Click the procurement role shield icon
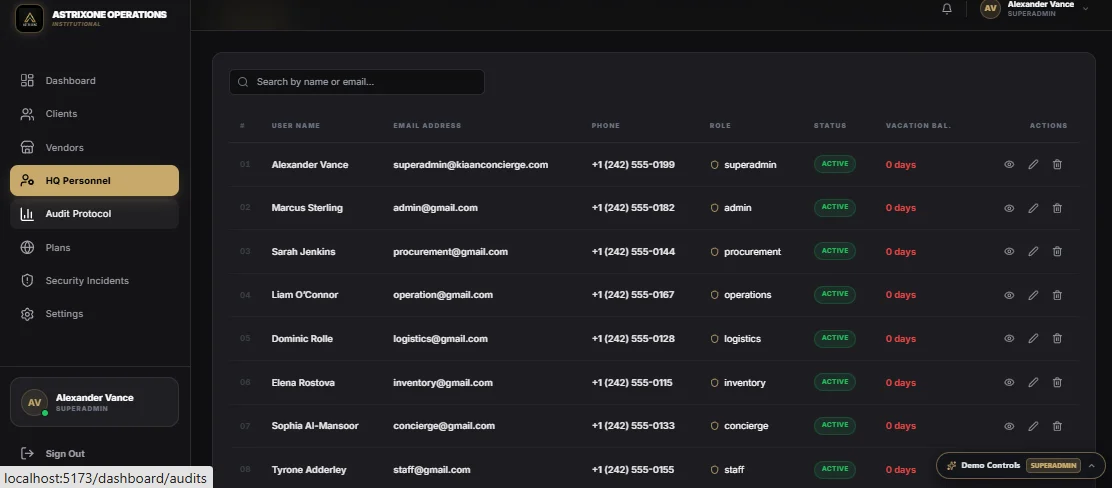The width and height of the screenshot is (1112, 488). click(x=715, y=252)
